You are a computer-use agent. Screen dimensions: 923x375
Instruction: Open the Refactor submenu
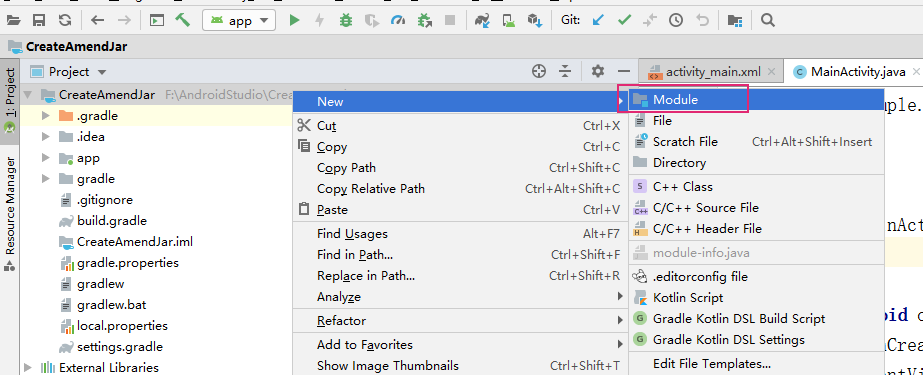point(460,321)
